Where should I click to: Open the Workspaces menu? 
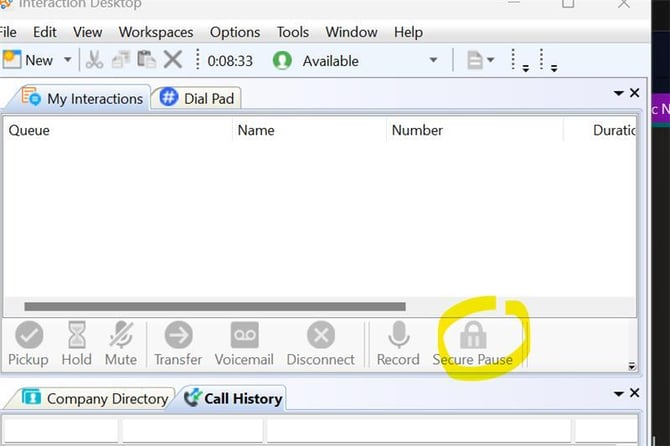pos(156,32)
